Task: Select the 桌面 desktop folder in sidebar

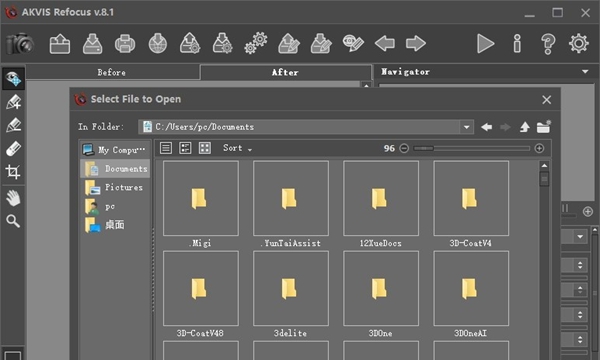Action: [115, 225]
